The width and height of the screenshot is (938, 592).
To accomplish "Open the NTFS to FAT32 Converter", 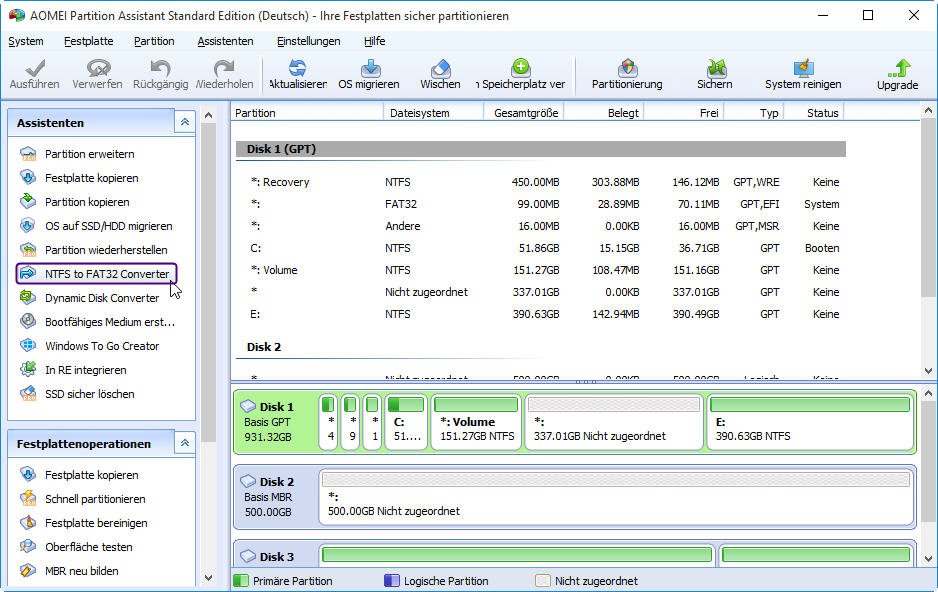I will (x=96, y=273).
